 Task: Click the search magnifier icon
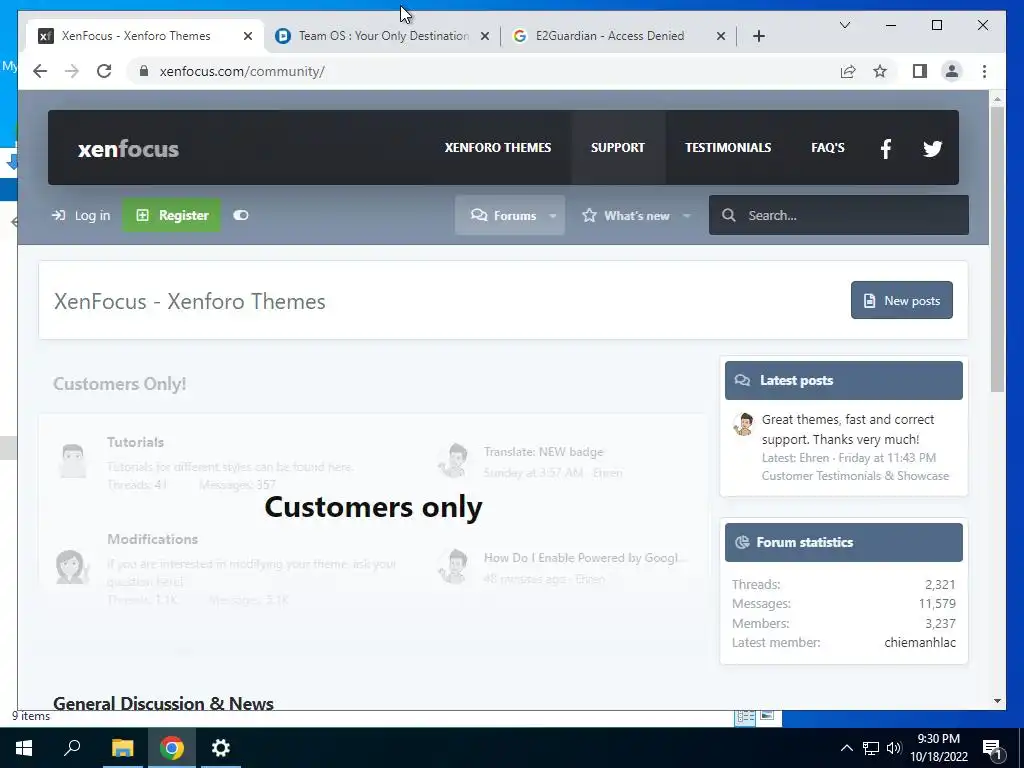729,215
